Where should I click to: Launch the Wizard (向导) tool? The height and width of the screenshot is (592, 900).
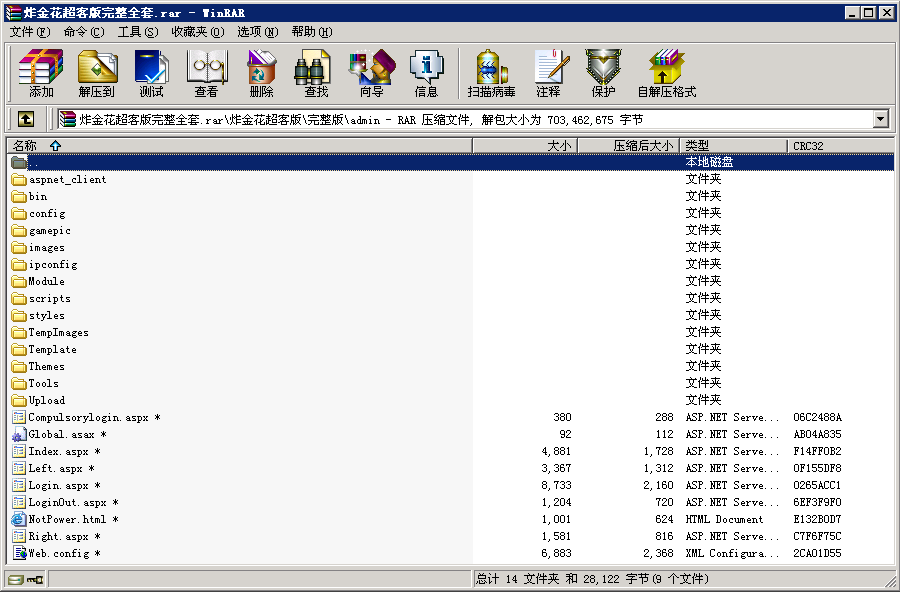point(371,74)
